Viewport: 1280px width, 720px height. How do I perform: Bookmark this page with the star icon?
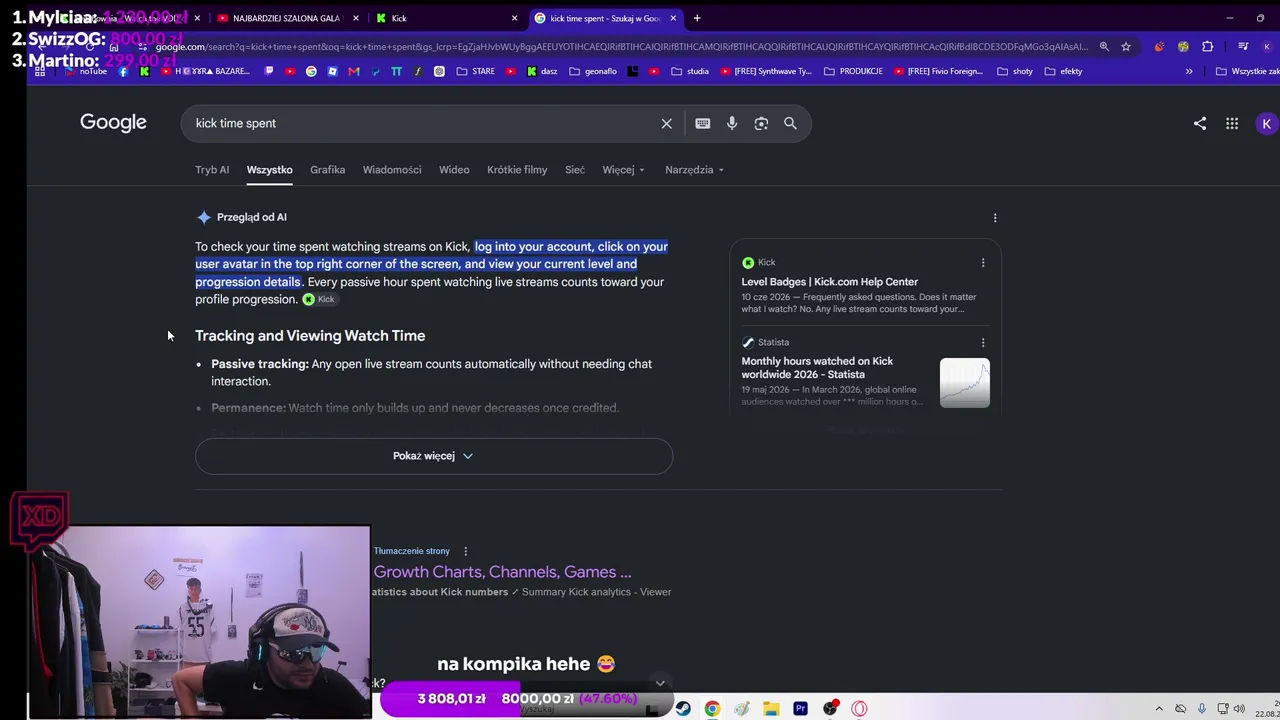pyautogui.click(x=1126, y=46)
